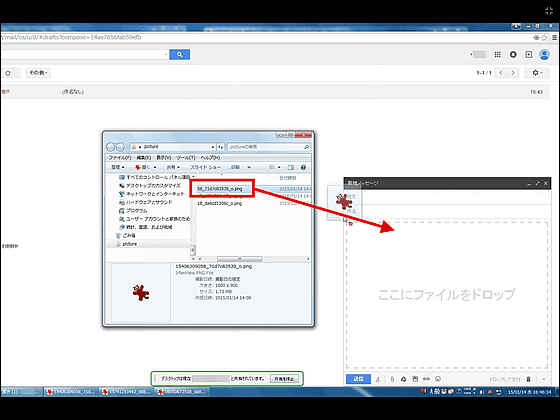Click the bookmark star in address bar
The image size is (560, 420).
point(544,38)
